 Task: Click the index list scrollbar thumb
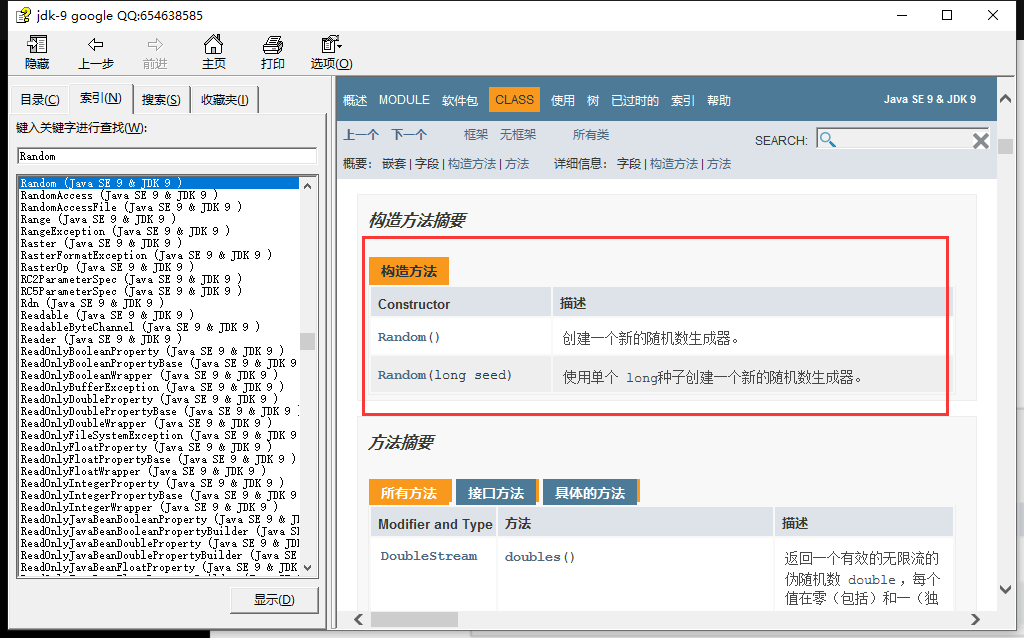point(308,341)
